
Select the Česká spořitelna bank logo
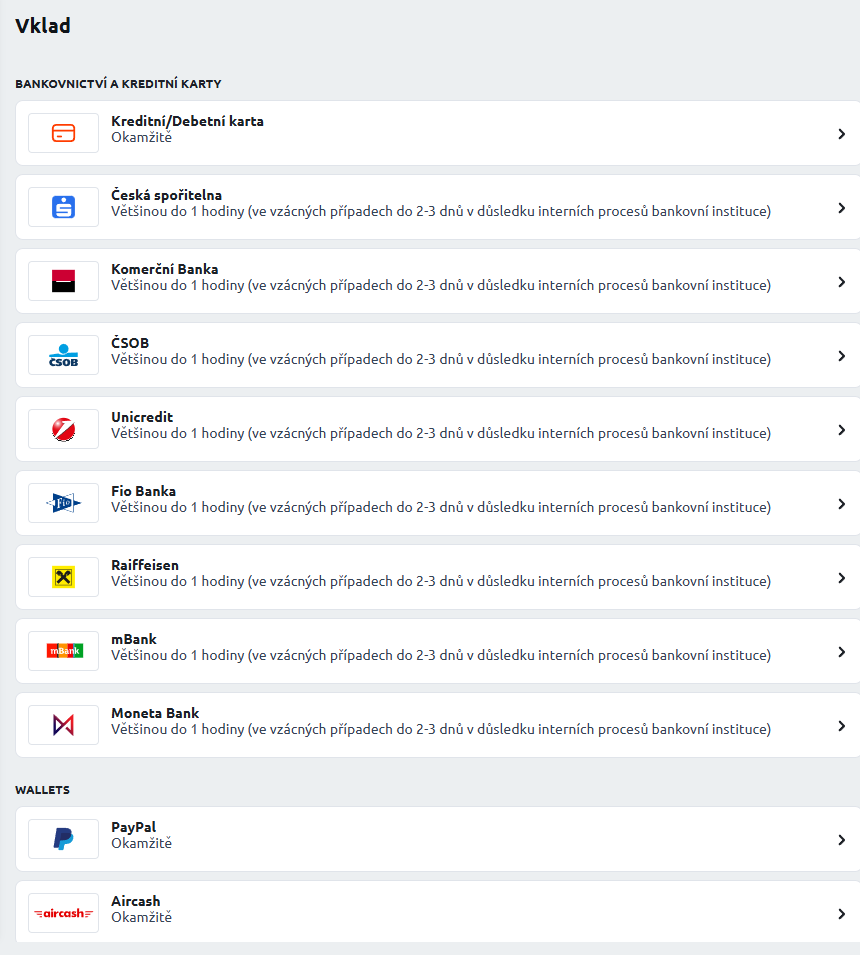click(x=63, y=207)
